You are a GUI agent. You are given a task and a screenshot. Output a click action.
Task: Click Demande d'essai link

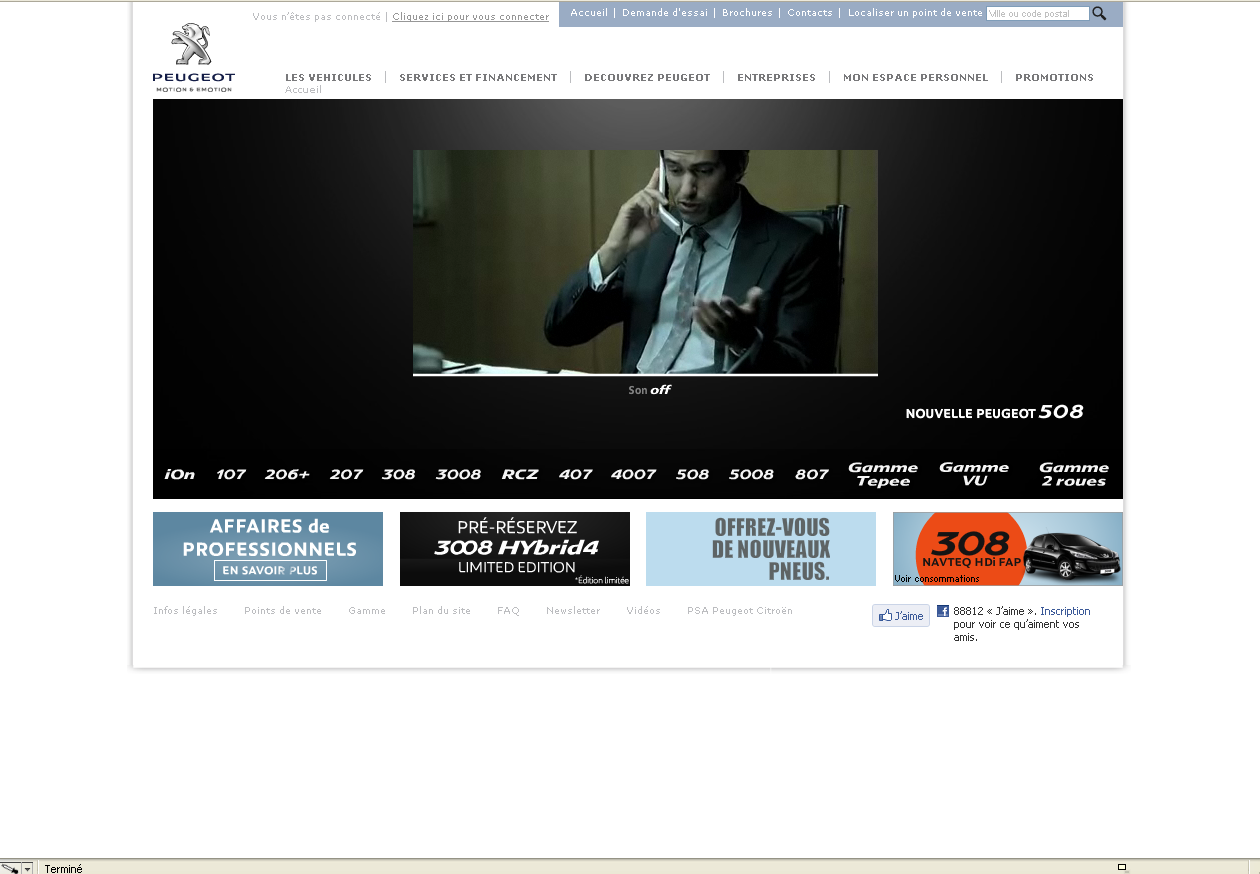[665, 13]
